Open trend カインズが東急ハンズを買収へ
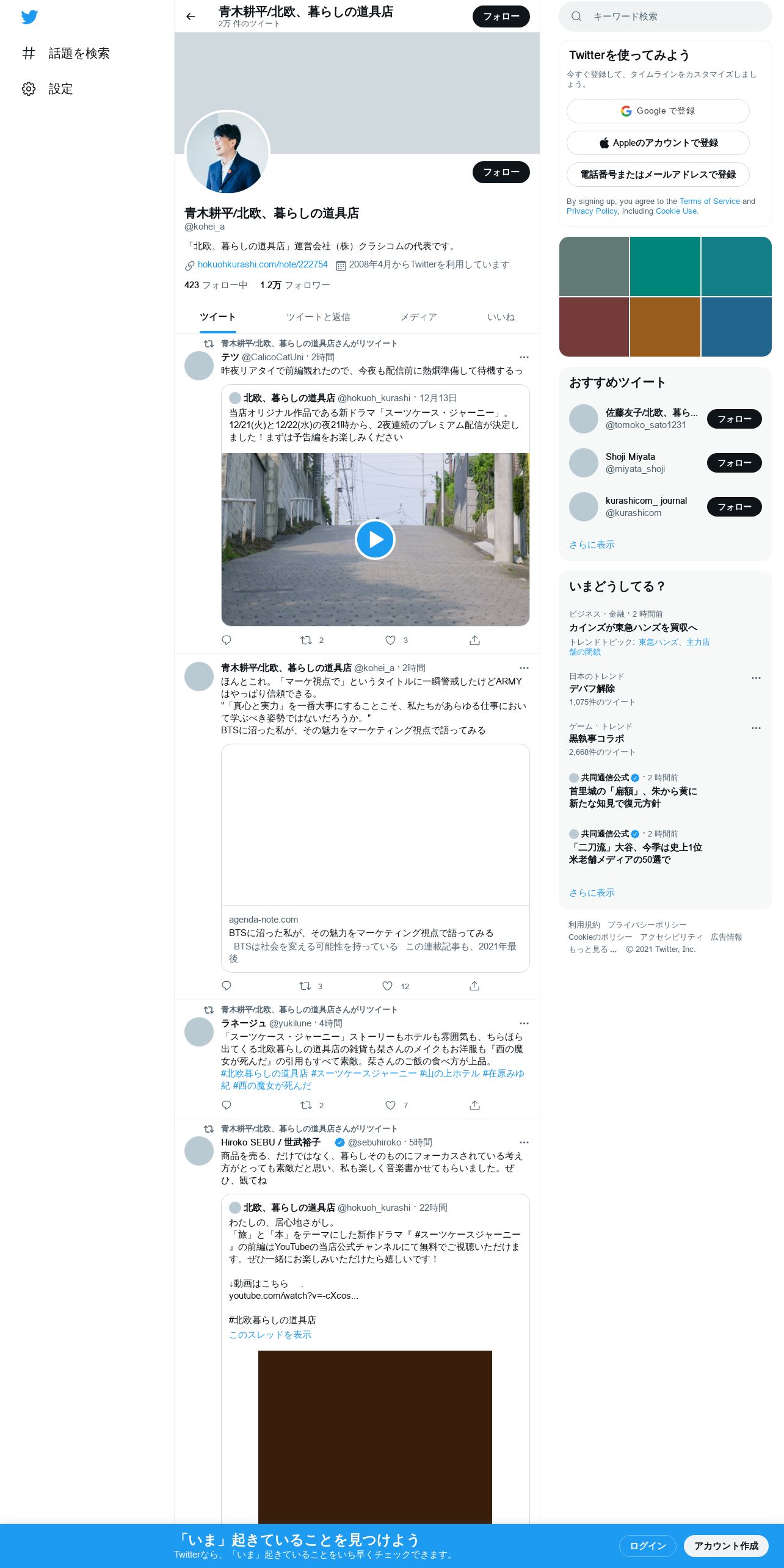The height and width of the screenshot is (1568, 784). (x=633, y=628)
